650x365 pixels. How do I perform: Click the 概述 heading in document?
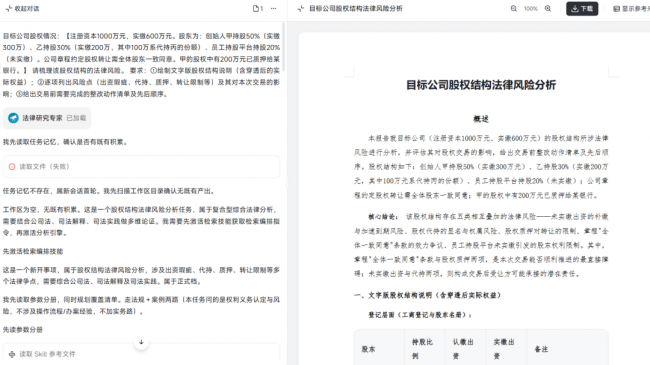(x=481, y=119)
